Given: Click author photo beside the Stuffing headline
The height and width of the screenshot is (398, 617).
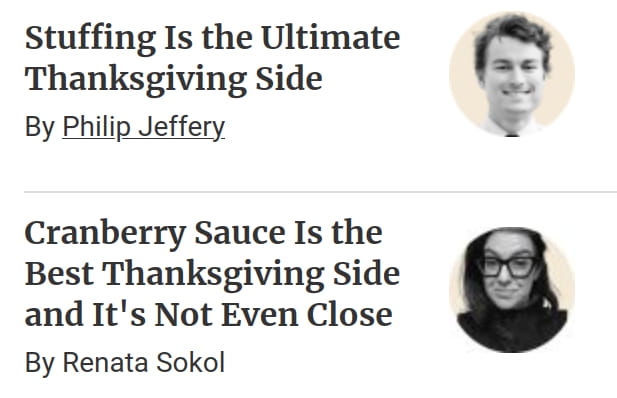Looking at the screenshot, I should pos(512,74).
